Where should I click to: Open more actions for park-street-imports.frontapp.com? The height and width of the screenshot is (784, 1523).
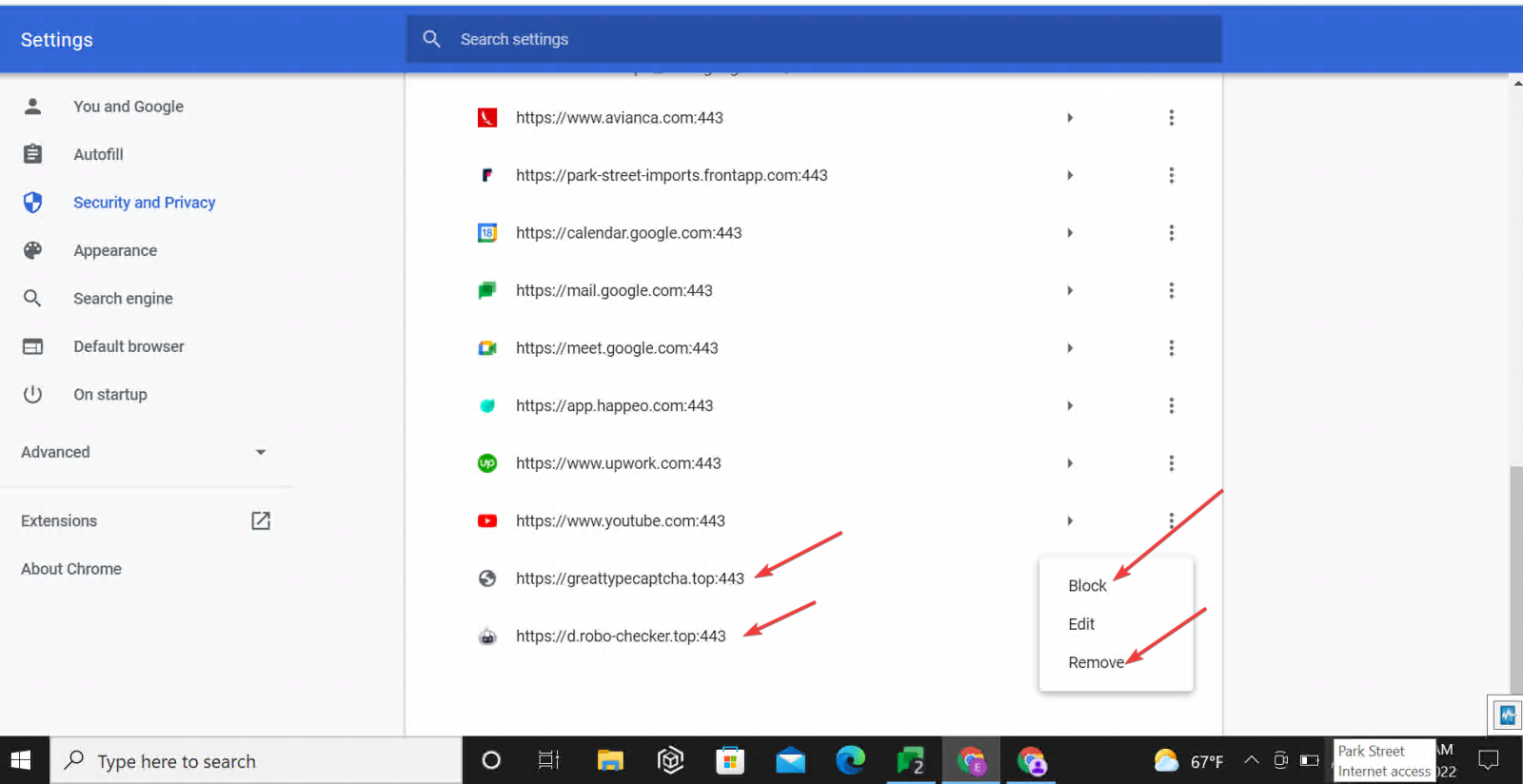(x=1172, y=175)
